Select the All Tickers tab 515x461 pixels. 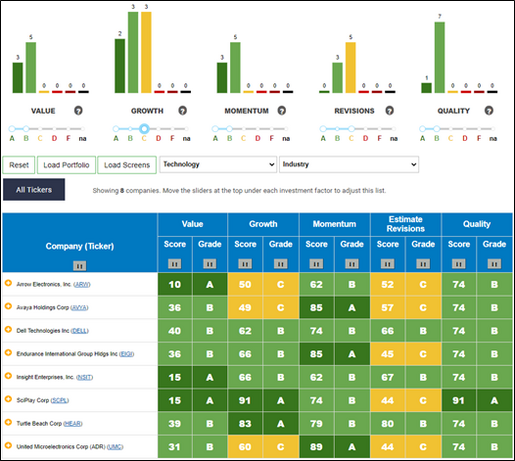(34, 190)
